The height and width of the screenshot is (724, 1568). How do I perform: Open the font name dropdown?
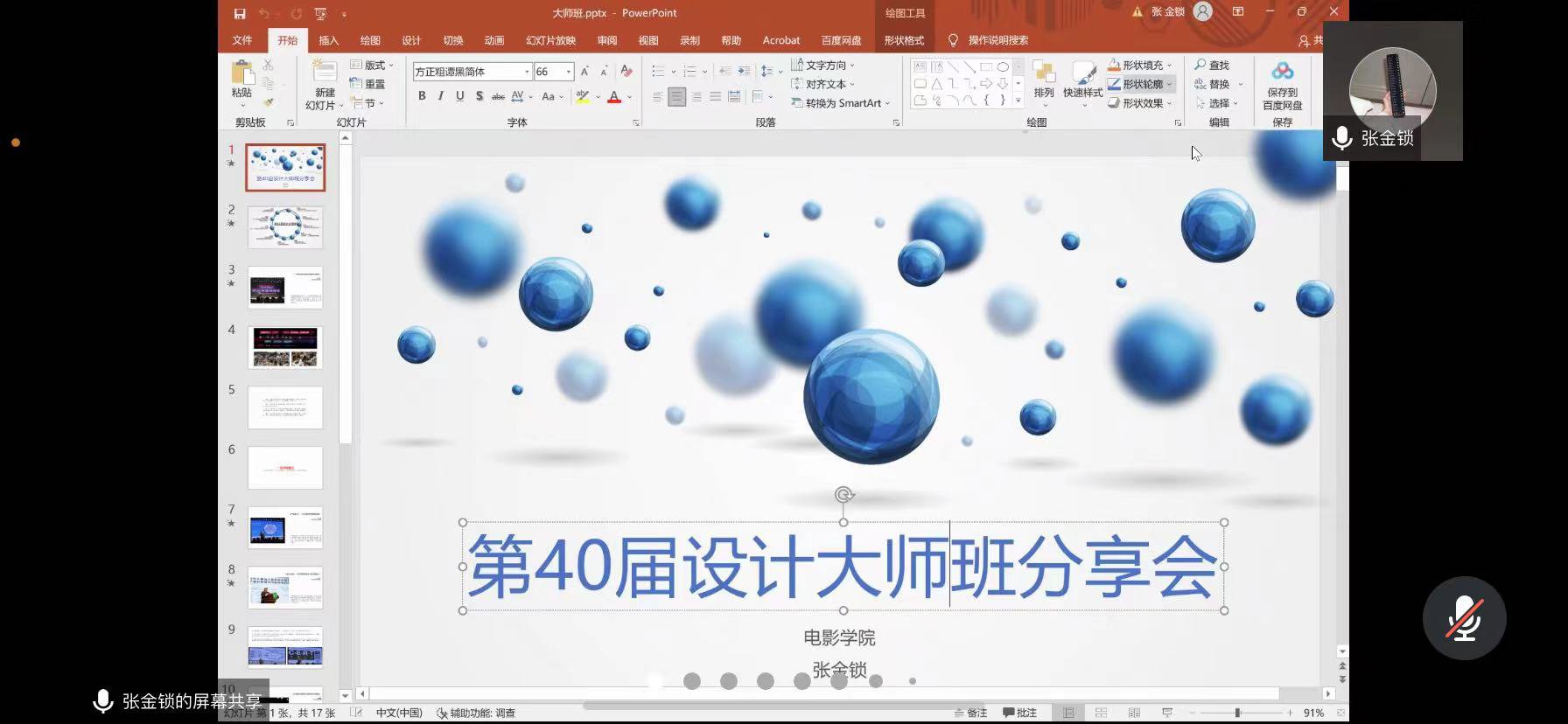(527, 72)
